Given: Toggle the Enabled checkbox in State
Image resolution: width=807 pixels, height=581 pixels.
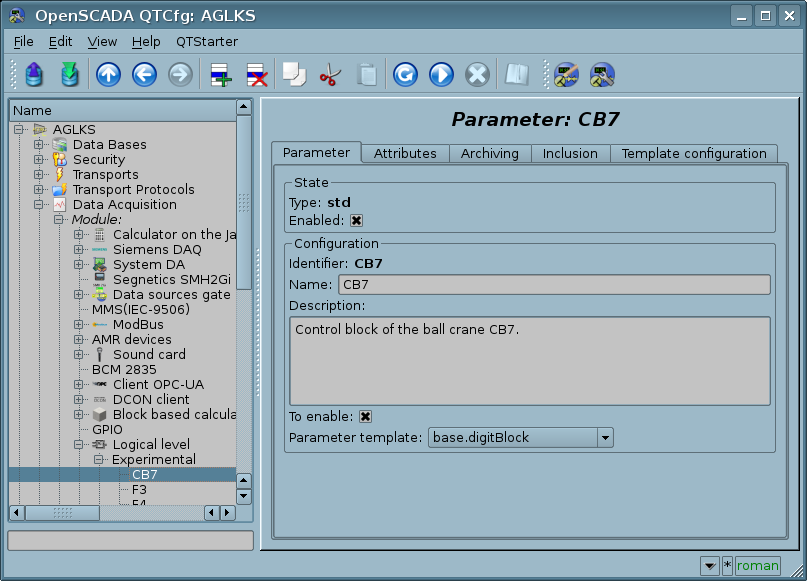Looking at the screenshot, I should pos(356,221).
